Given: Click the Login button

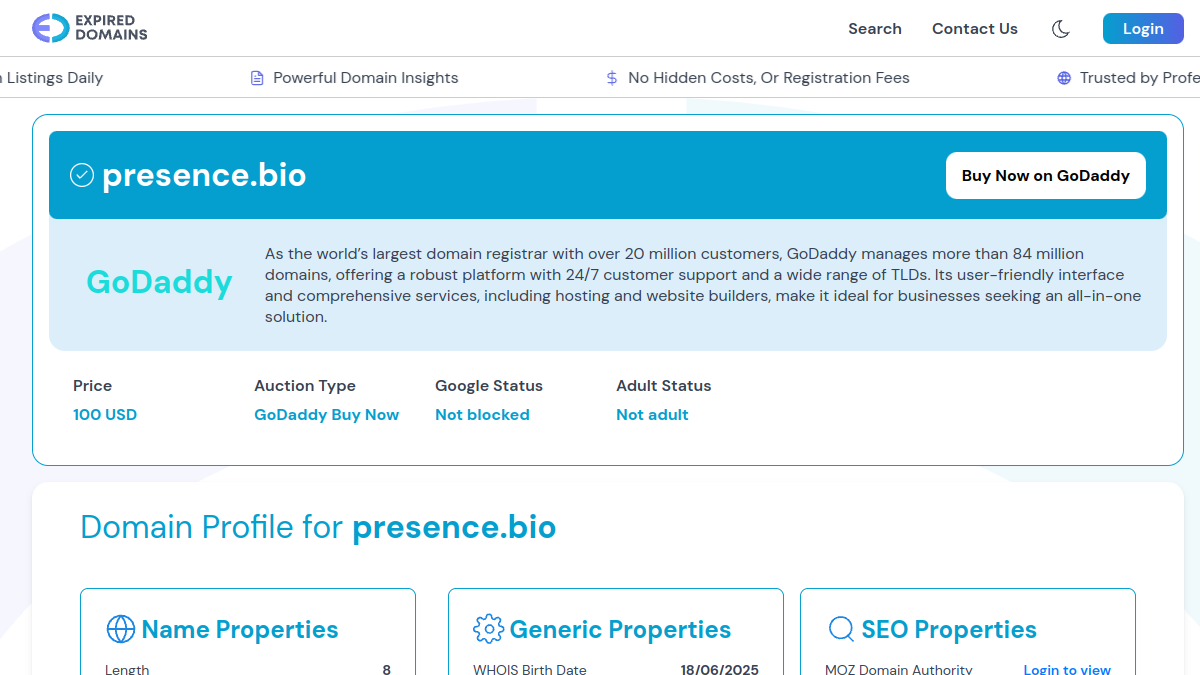Looking at the screenshot, I should (x=1143, y=29).
